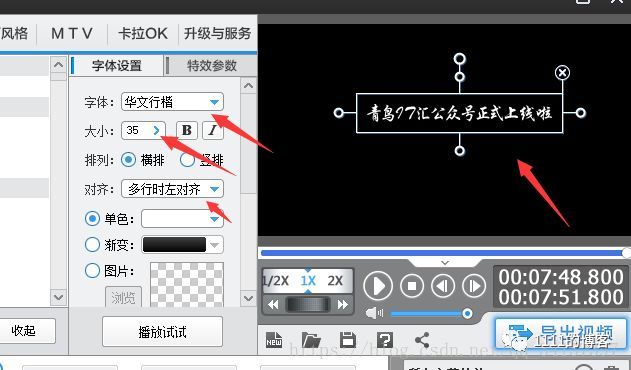This screenshot has height=370, width=631.
Task: Open help via the question mark icon
Action: (385, 340)
